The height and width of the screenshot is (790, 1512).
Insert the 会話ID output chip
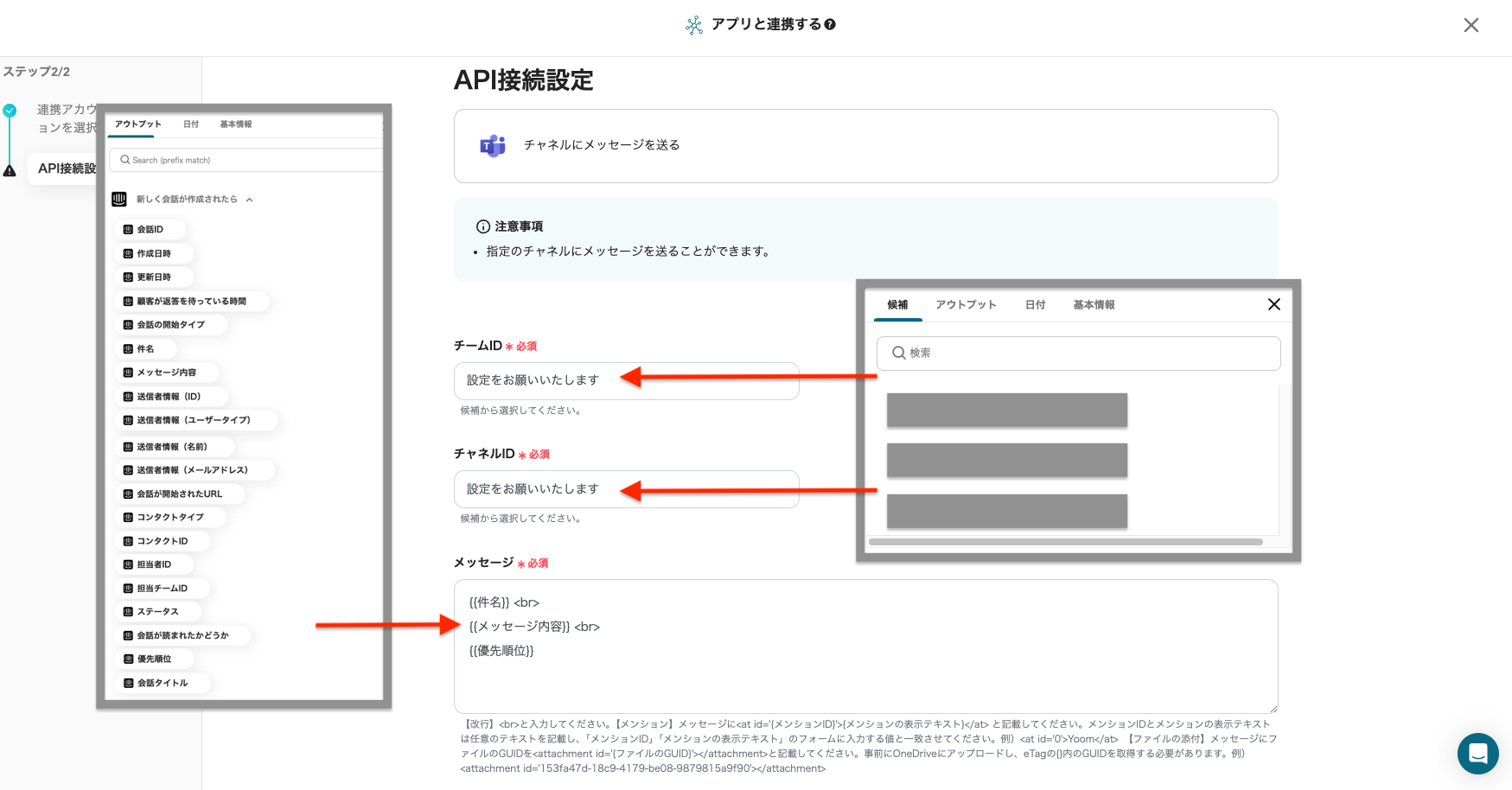pyautogui.click(x=150, y=230)
